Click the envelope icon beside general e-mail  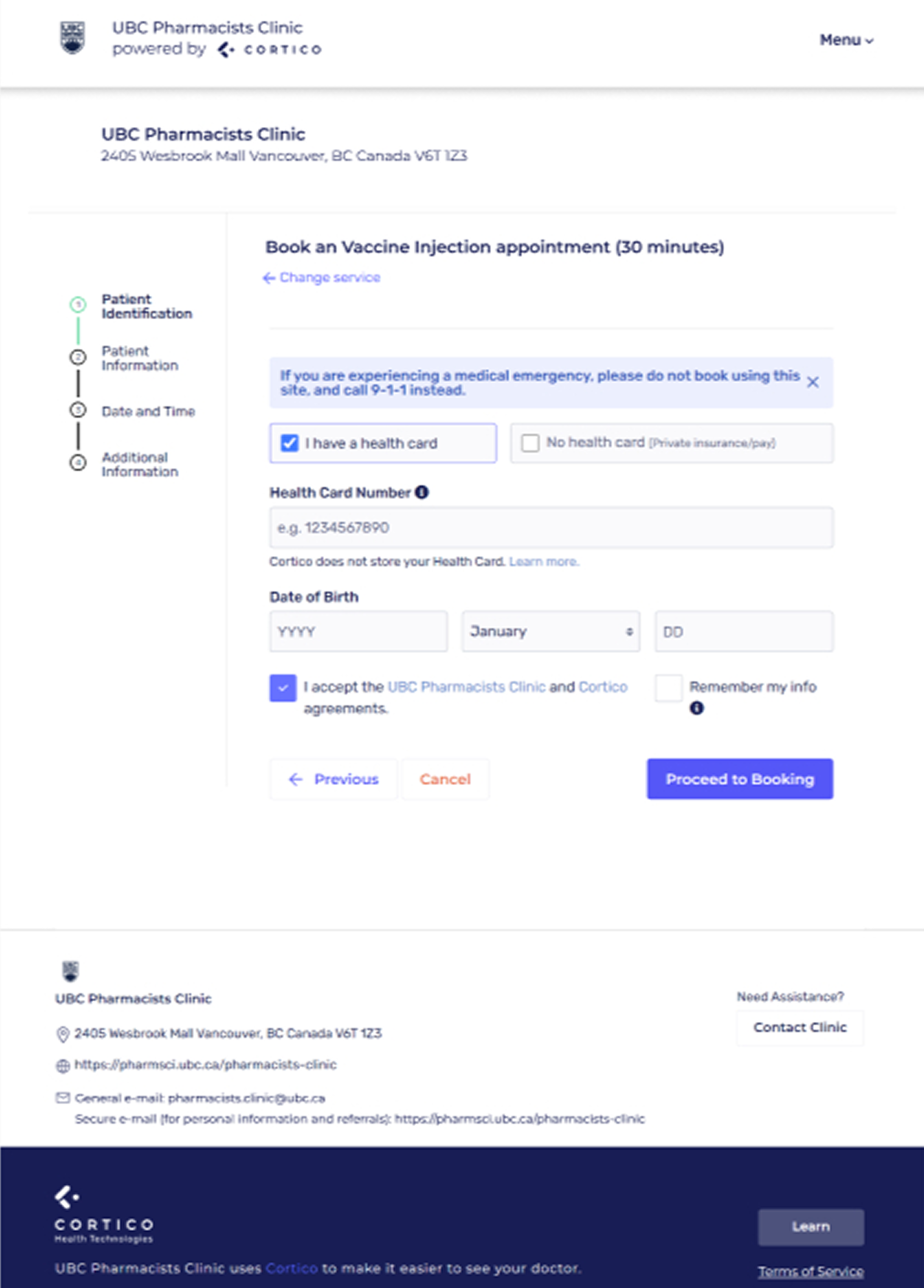click(63, 1098)
